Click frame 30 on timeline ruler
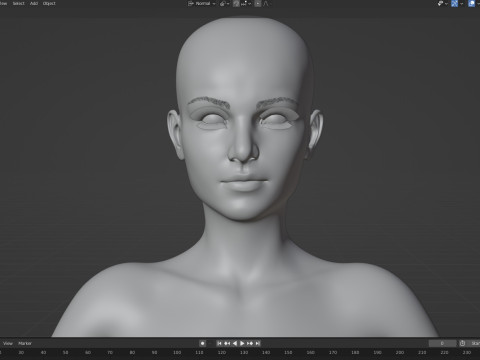 (x=21, y=353)
